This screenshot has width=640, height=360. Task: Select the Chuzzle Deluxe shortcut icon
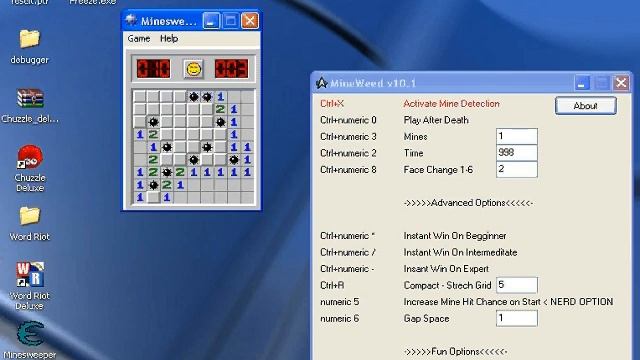(29, 157)
